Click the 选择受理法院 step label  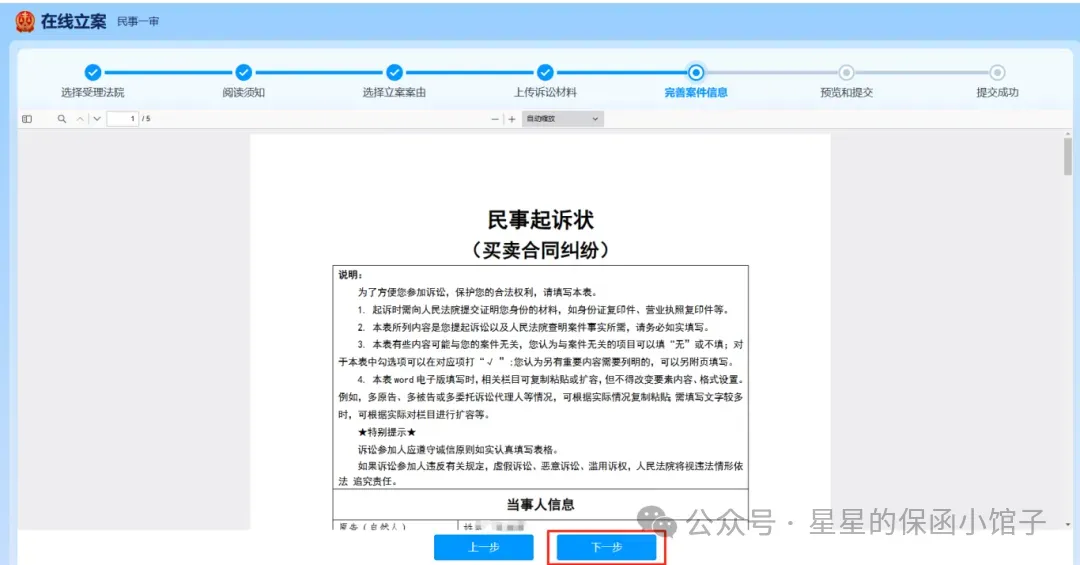click(x=92, y=92)
